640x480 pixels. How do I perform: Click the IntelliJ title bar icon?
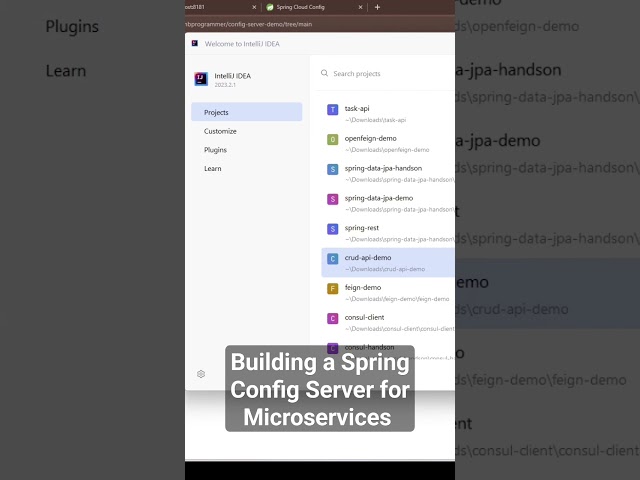click(195, 43)
